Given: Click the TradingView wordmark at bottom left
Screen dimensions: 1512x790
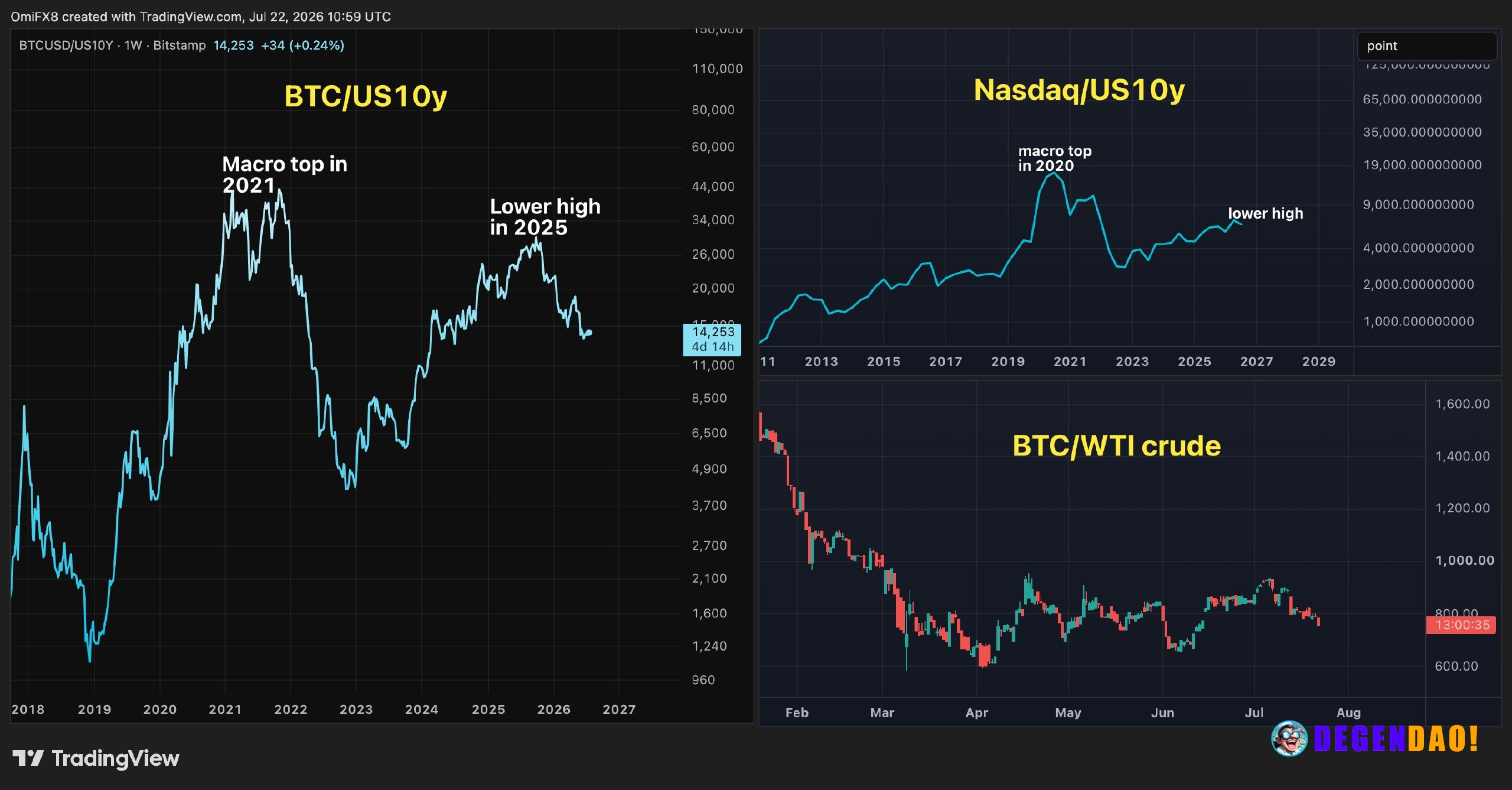Looking at the screenshot, I should click(x=115, y=758).
